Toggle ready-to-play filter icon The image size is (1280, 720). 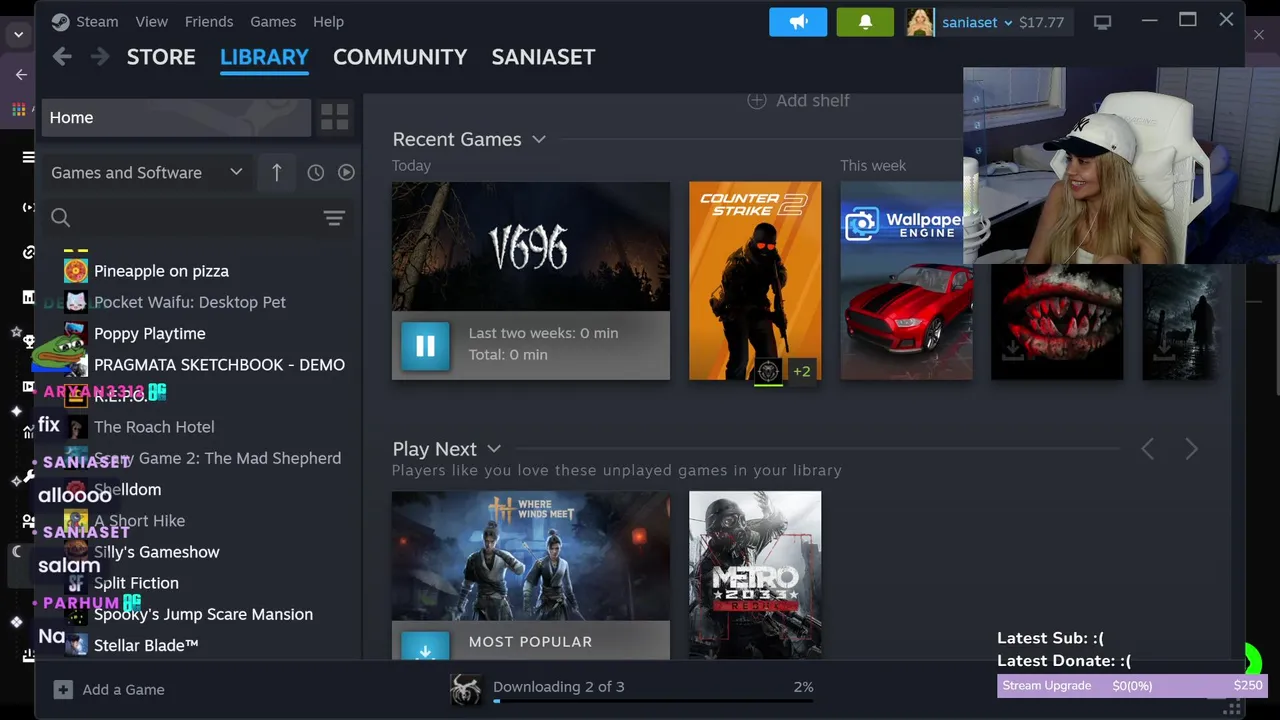click(x=346, y=172)
